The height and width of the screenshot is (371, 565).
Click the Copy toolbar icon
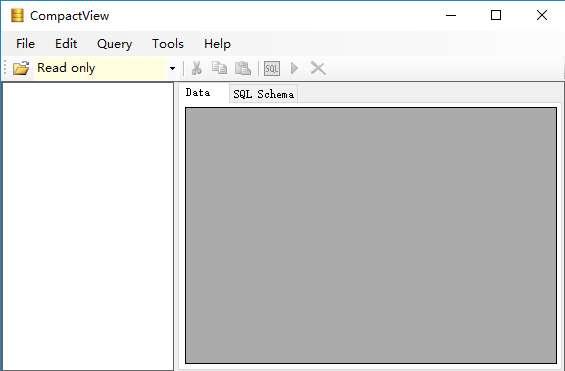click(219, 68)
